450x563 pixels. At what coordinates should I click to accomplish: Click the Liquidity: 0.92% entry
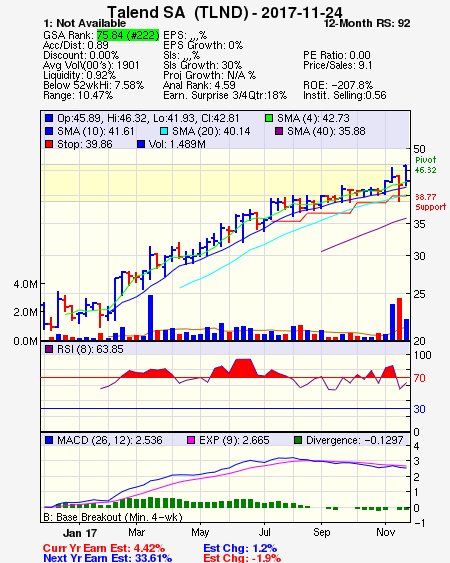[x=79, y=75]
